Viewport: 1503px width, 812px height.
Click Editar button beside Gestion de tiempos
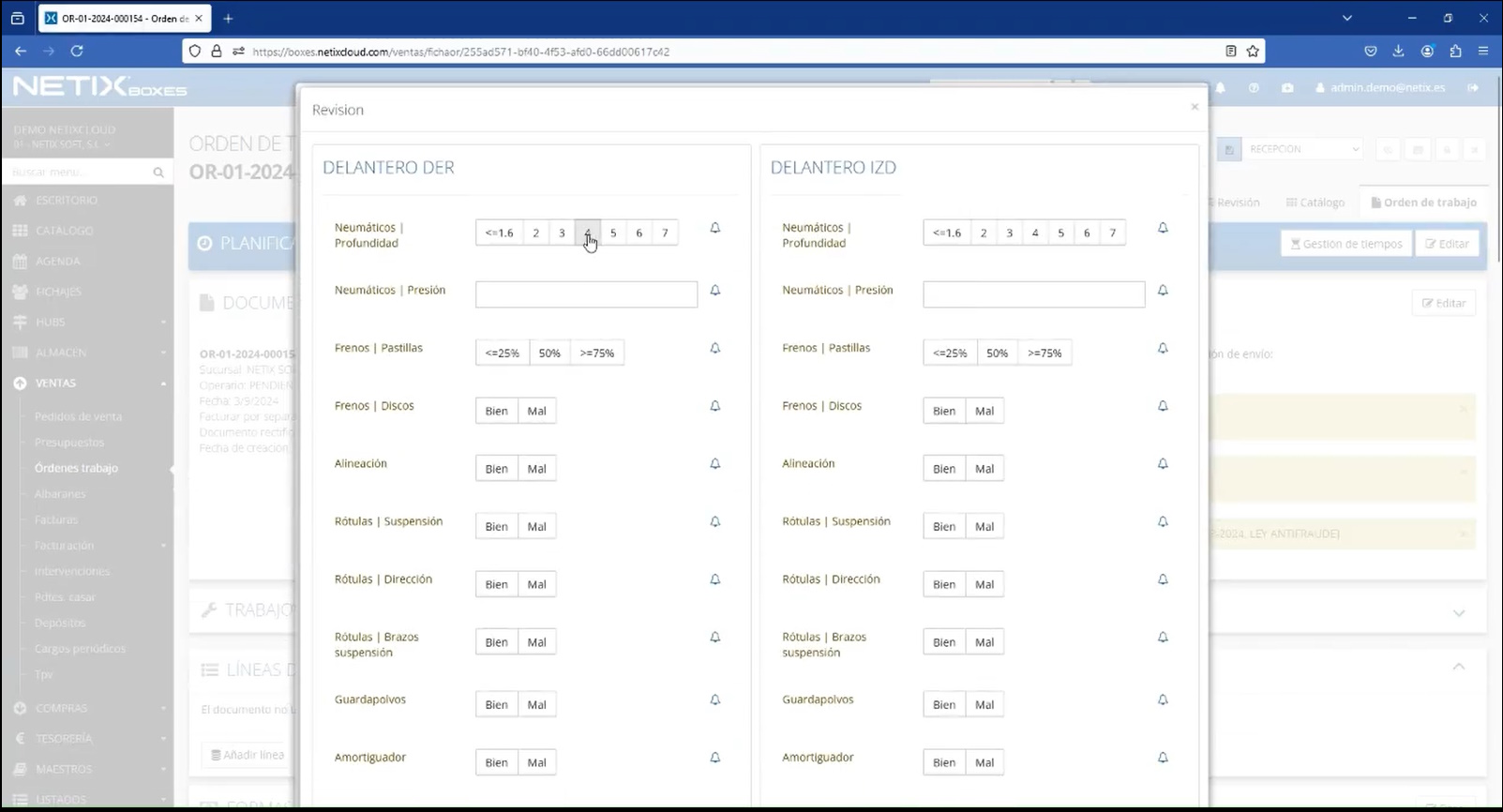click(1447, 244)
